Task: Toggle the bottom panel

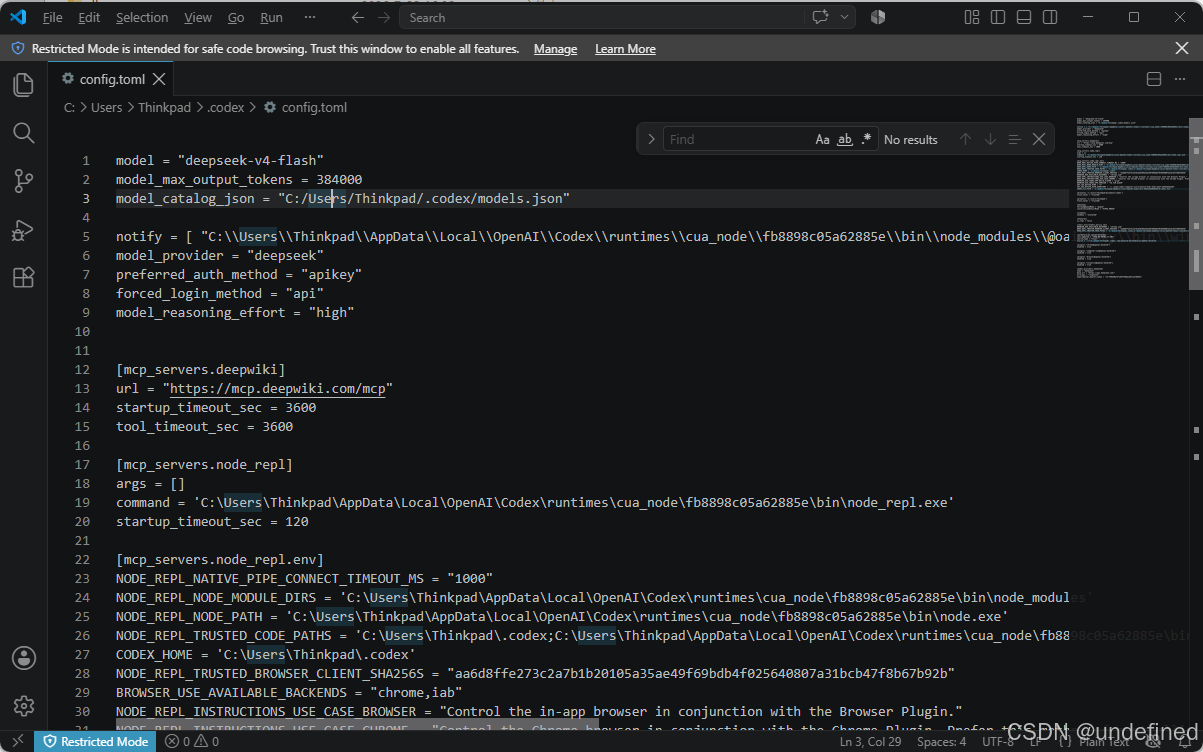Action: [1024, 17]
